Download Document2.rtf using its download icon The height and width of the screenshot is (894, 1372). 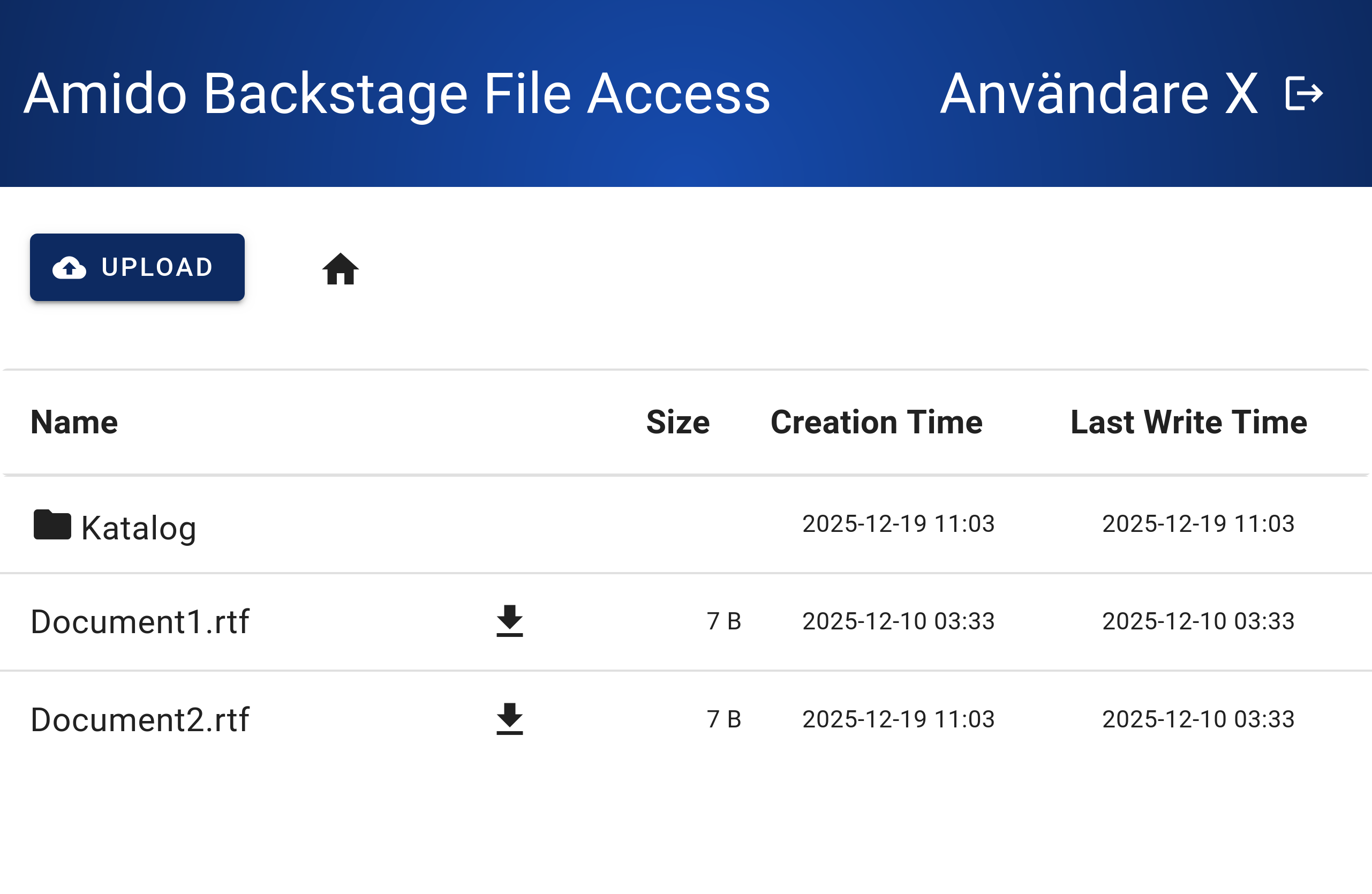(x=510, y=719)
